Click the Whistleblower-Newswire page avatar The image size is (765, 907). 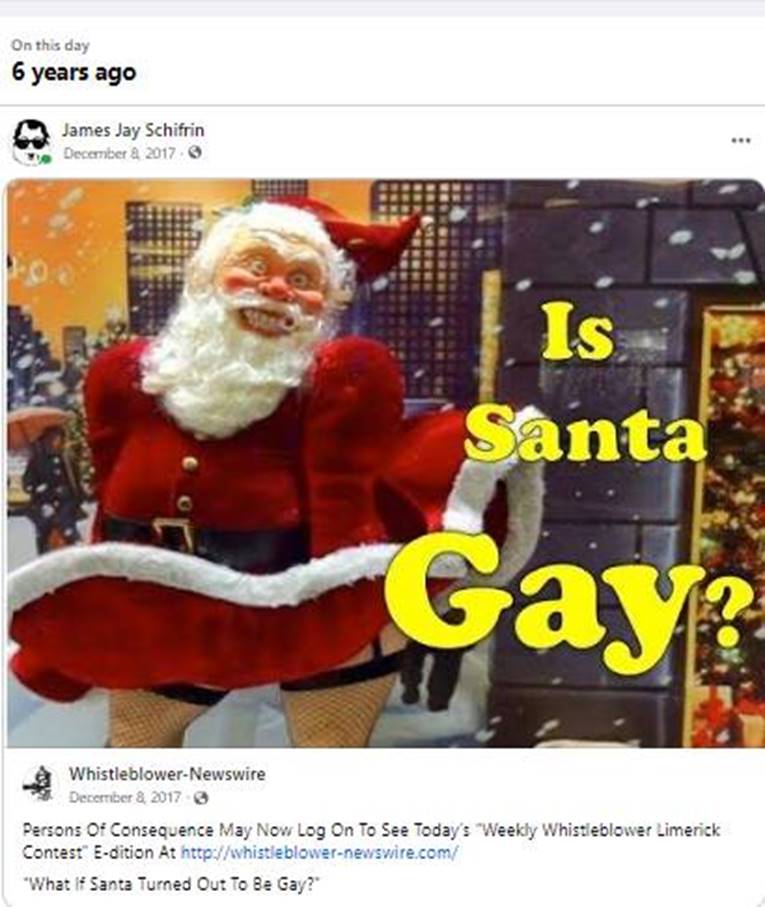tap(39, 784)
